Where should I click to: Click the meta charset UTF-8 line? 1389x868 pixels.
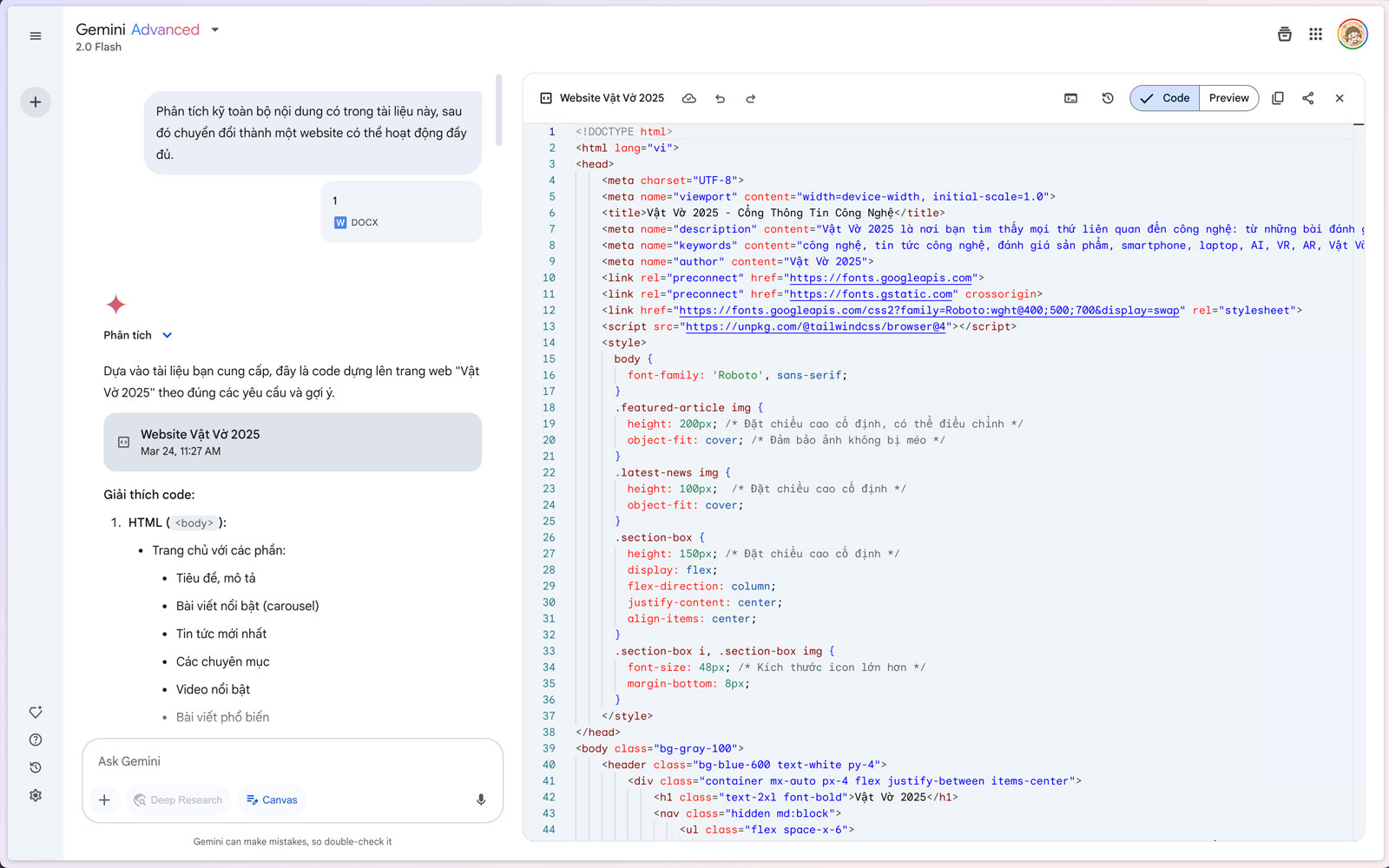(673, 181)
